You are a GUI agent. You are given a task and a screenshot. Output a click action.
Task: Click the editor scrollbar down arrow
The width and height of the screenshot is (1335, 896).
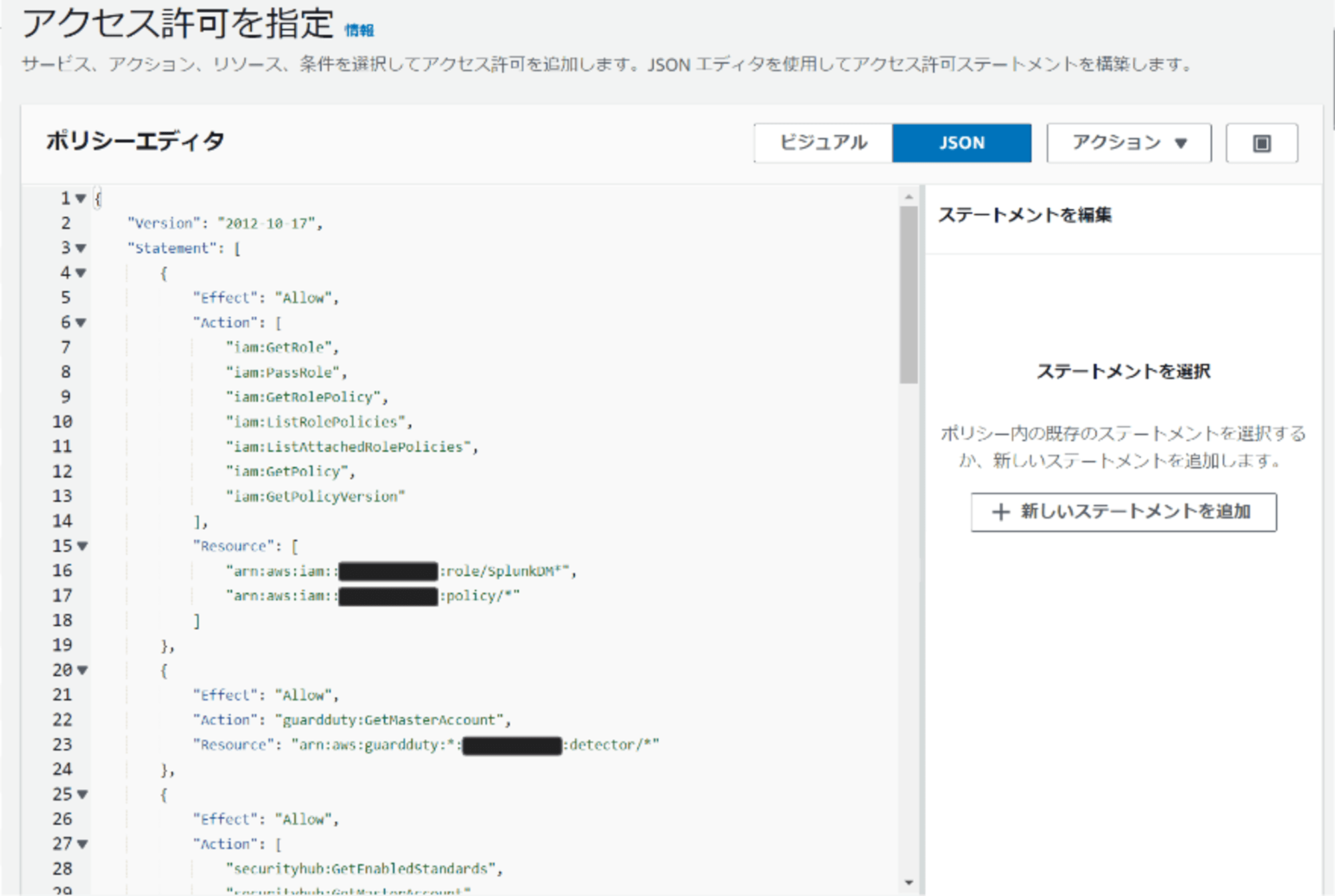click(908, 883)
